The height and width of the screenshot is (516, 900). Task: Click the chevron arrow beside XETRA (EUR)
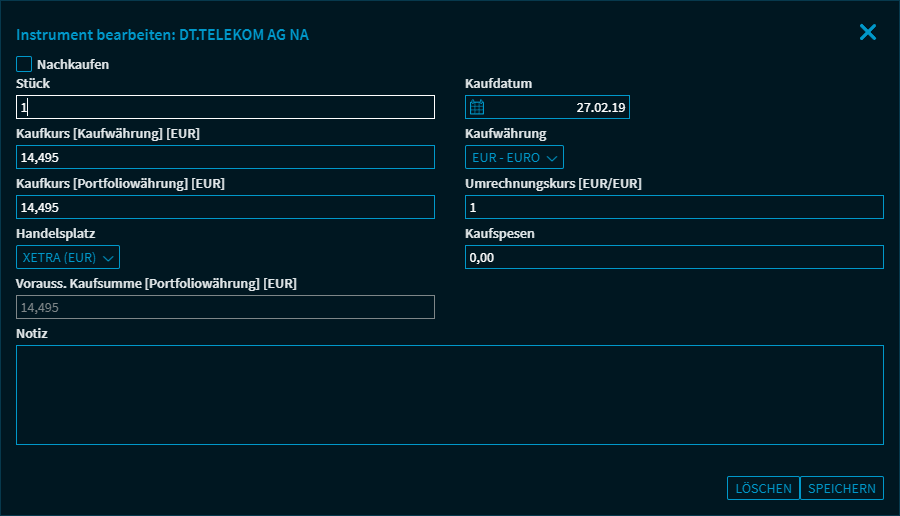pos(108,257)
